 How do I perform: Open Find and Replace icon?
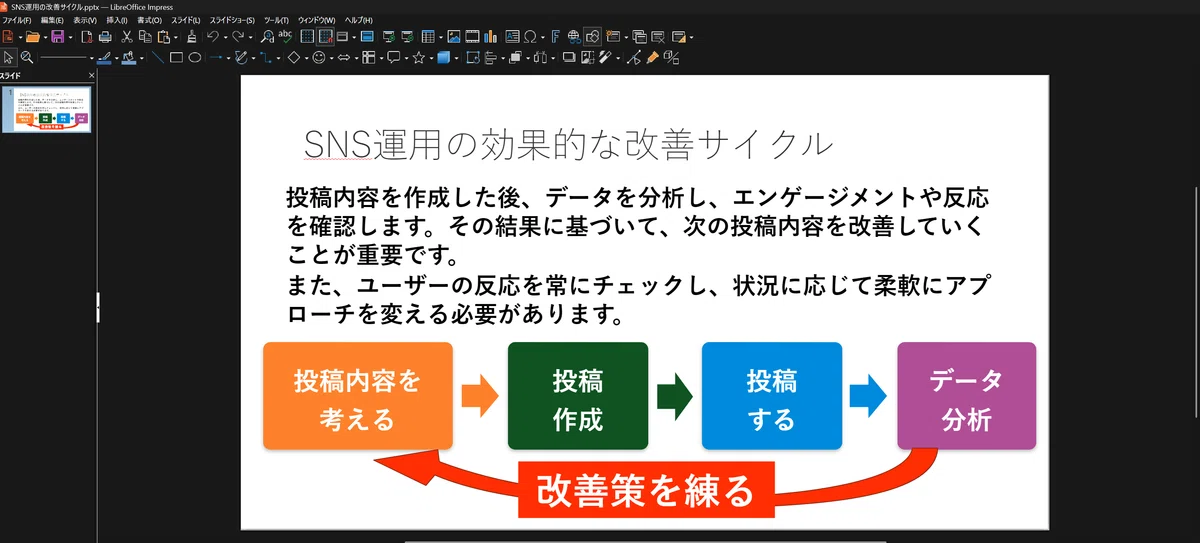pyautogui.click(x=267, y=37)
